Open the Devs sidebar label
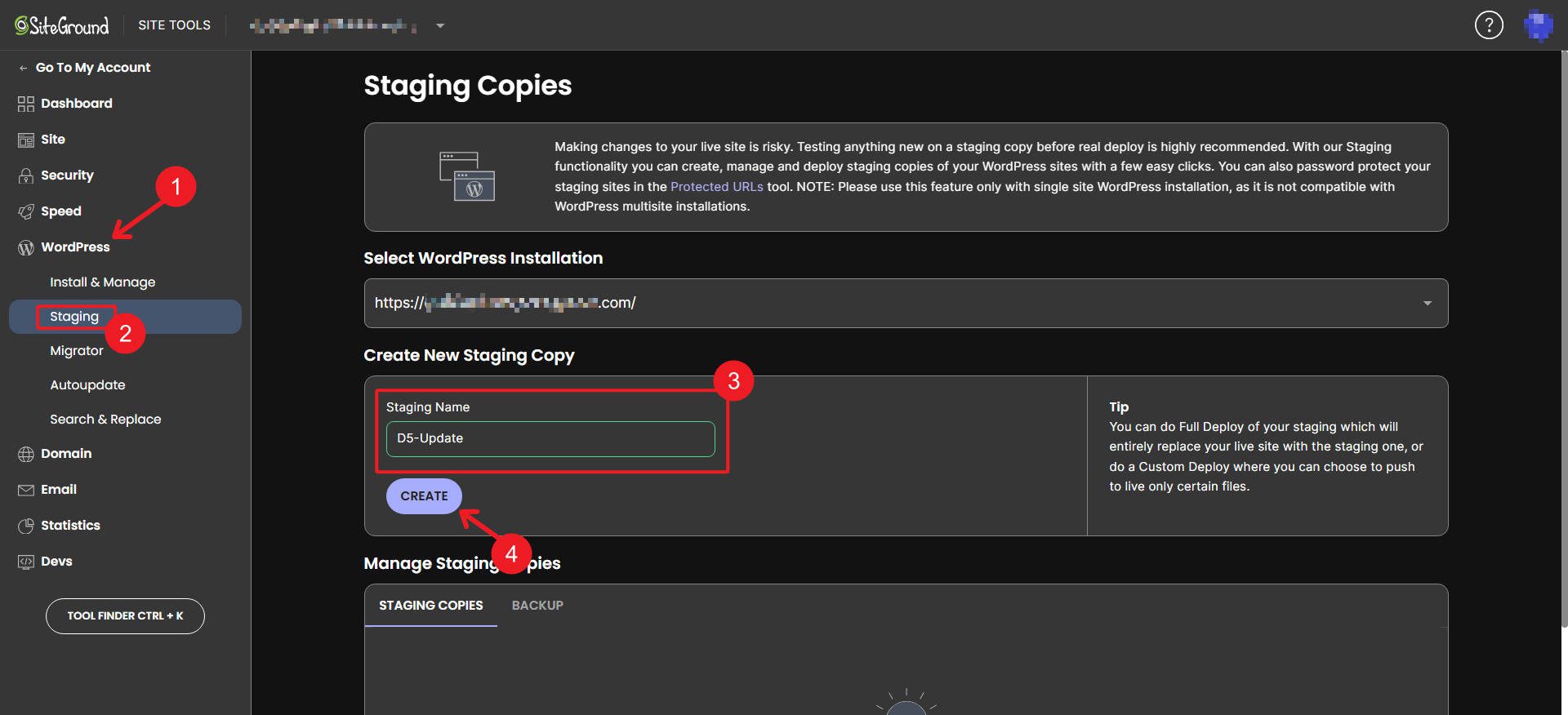The image size is (1568, 715). 56,561
